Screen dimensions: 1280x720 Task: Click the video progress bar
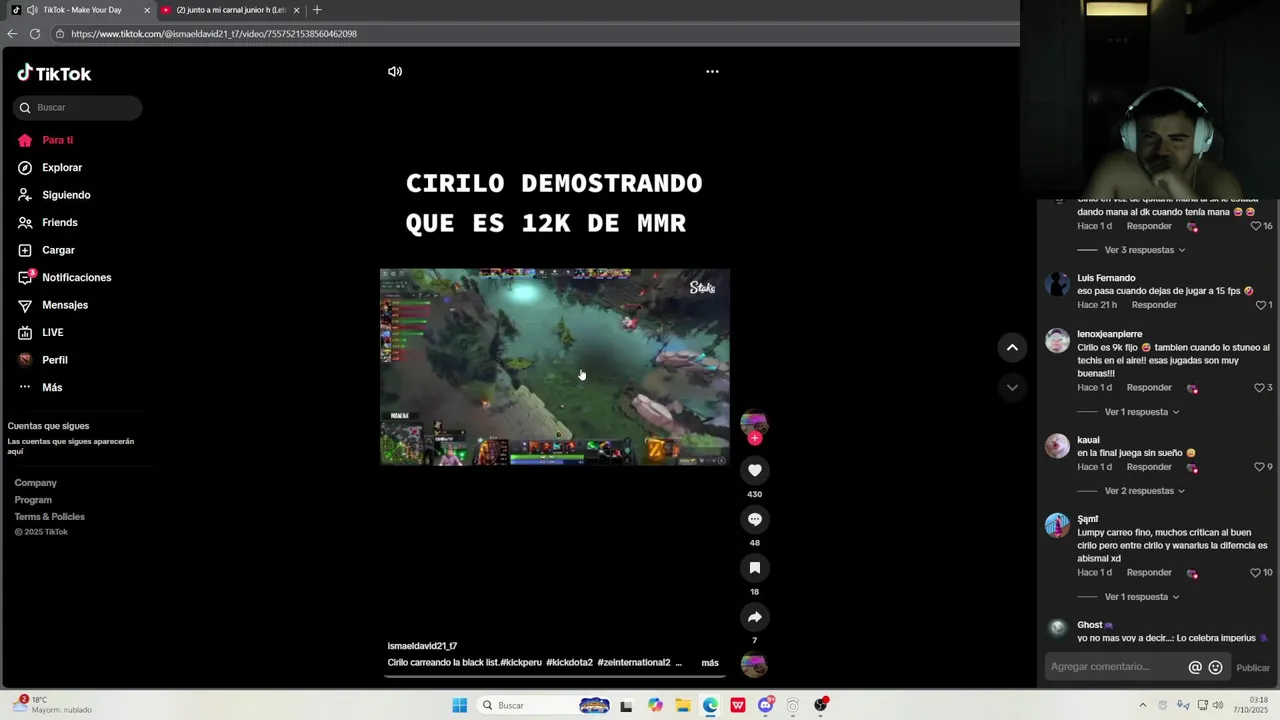coord(554,676)
